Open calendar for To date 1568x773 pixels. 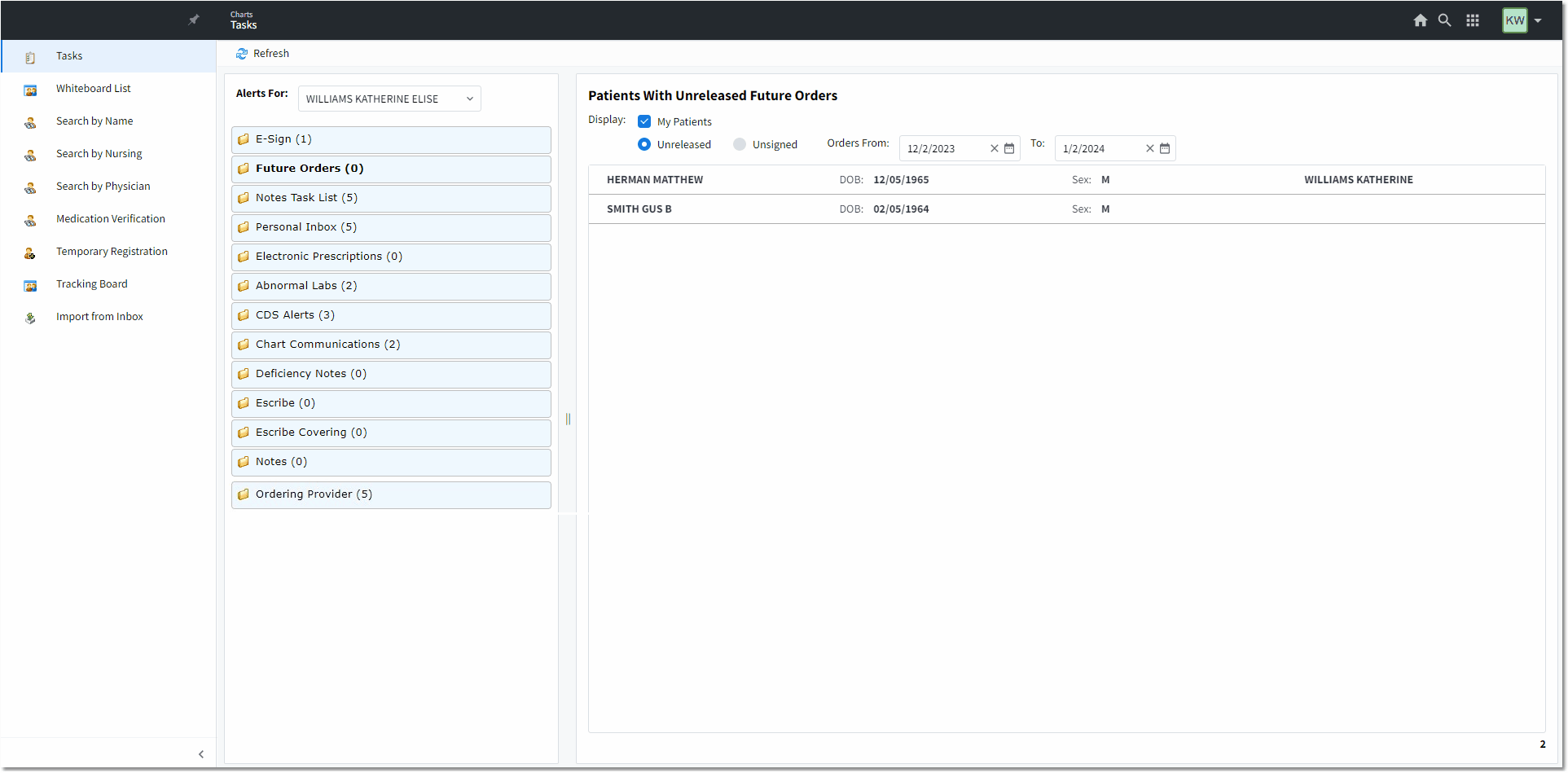(x=1165, y=148)
